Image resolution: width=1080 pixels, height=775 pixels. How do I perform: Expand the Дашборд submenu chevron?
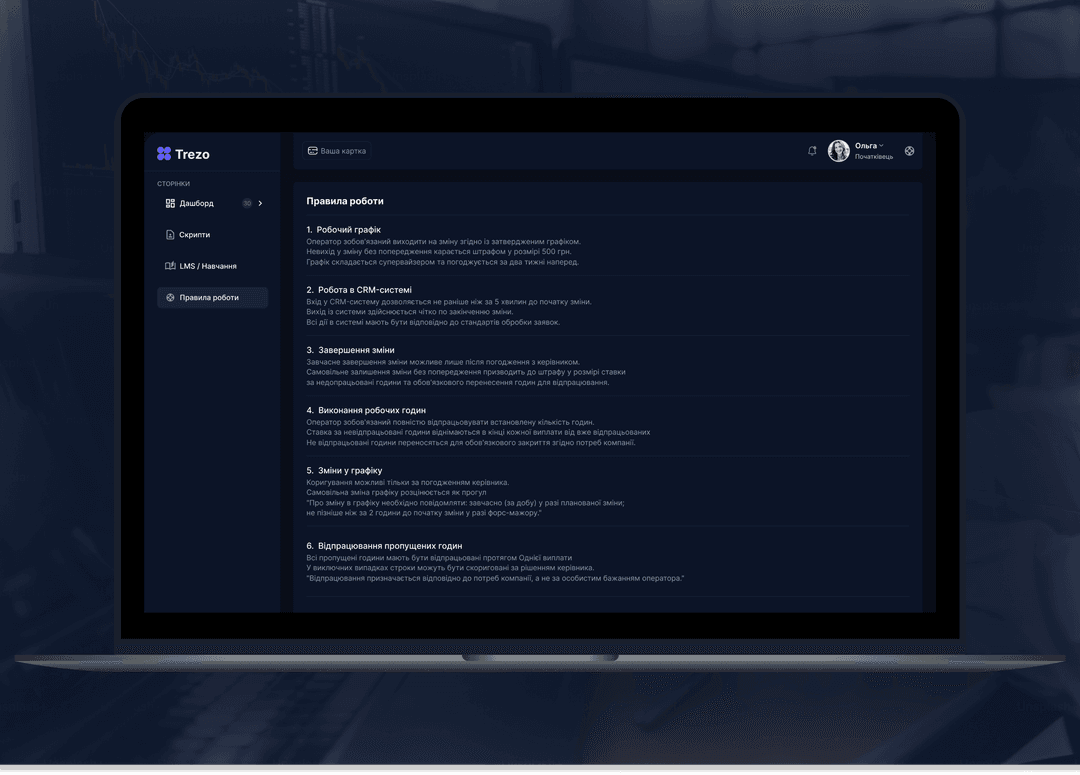click(260, 203)
